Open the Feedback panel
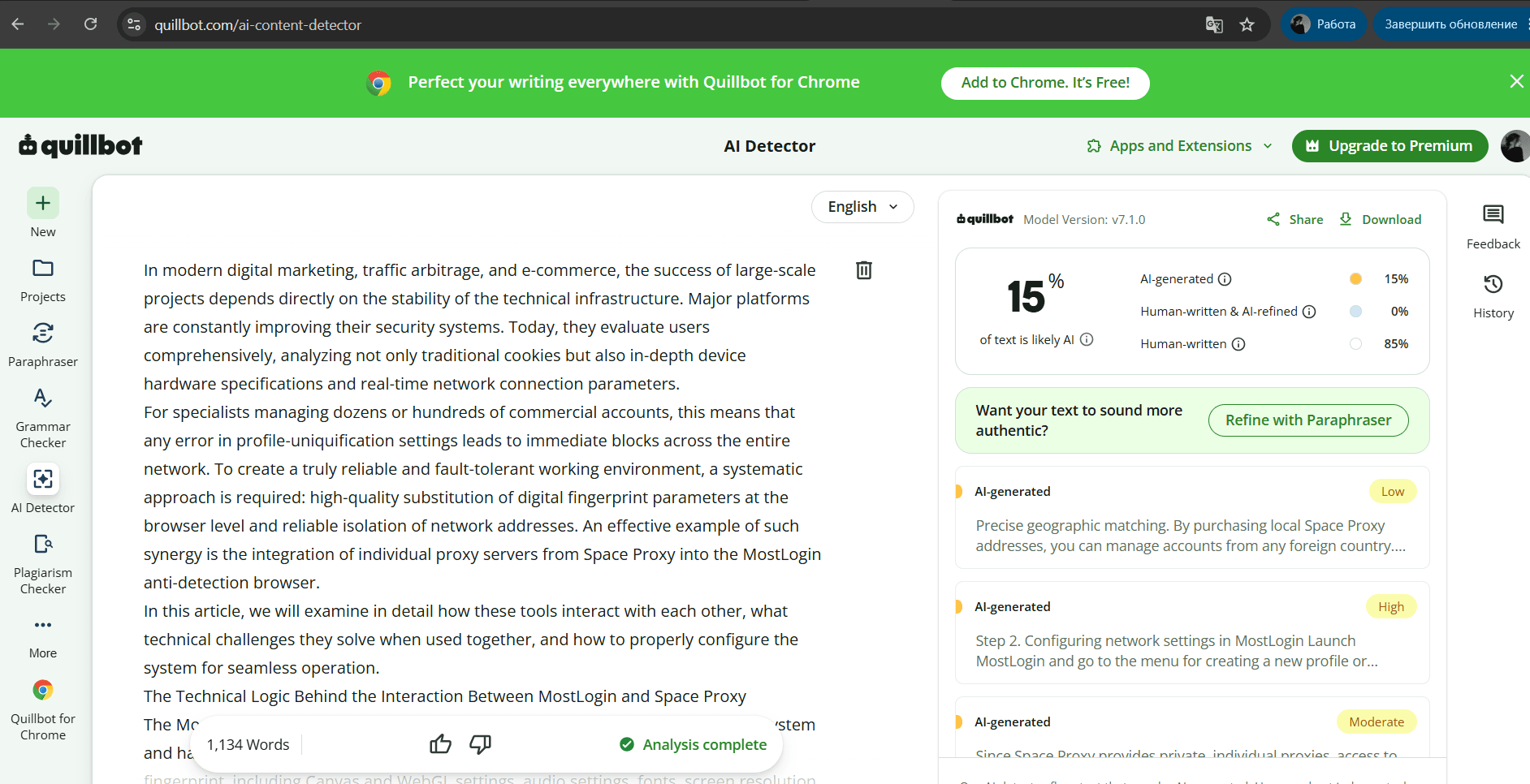Screen dimensions: 1530x784 click(1493, 226)
